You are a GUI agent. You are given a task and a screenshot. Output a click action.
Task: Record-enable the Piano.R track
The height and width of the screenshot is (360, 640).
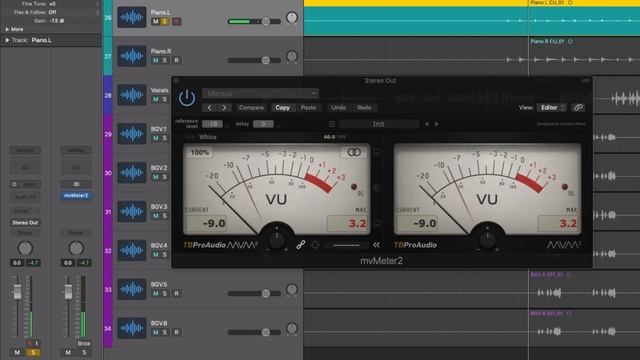(176, 60)
